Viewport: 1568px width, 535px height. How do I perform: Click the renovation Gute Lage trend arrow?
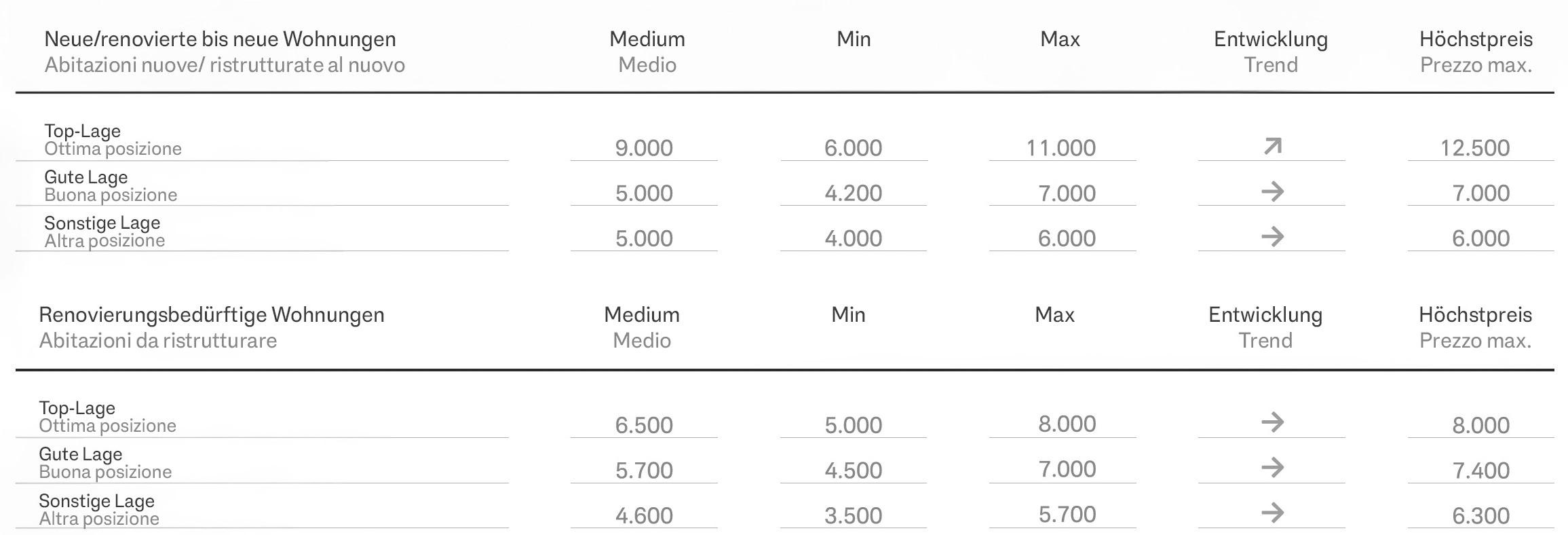click(x=1272, y=468)
